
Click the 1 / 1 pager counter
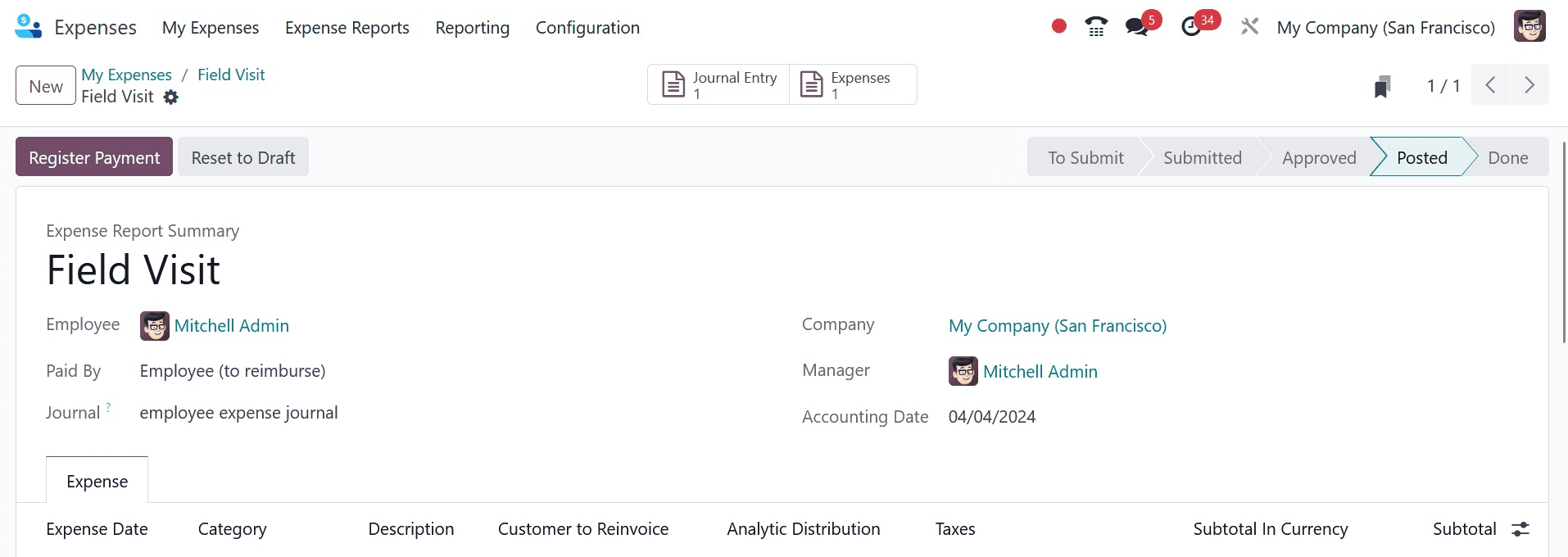(x=1443, y=85)
